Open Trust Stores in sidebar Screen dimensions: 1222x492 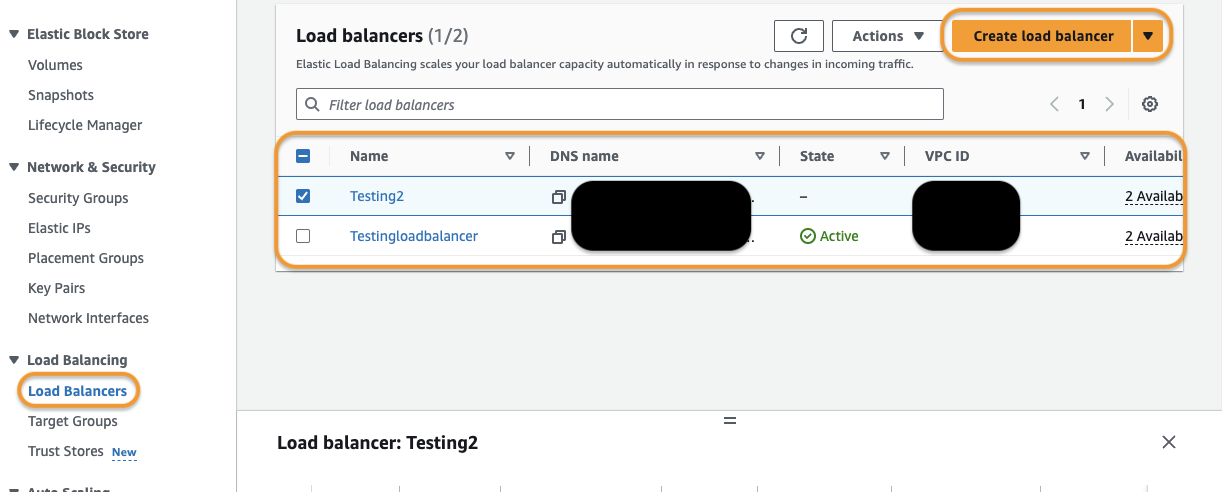(66, 451)
